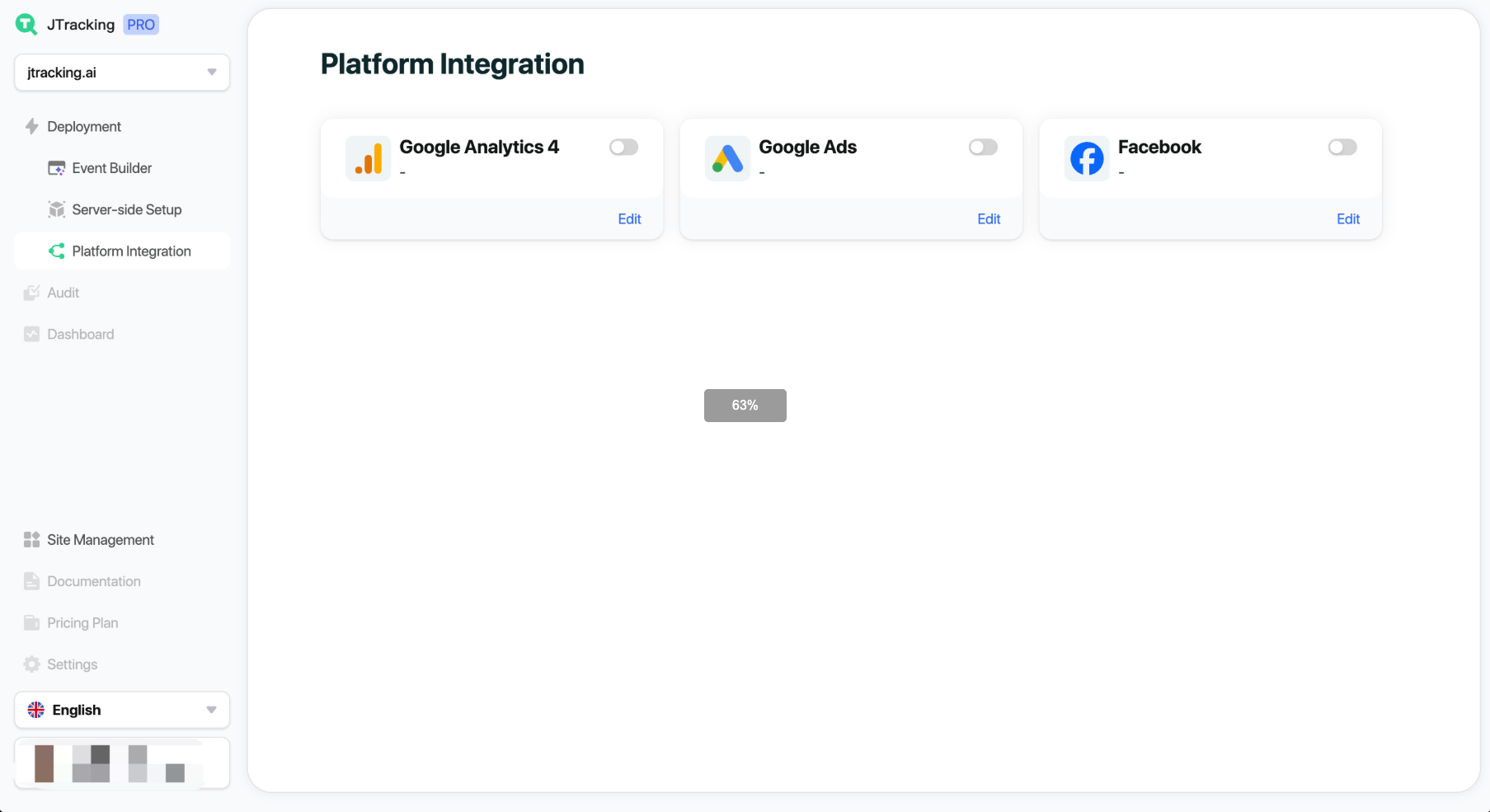Click the Google Analytics 4 icon
The height and width of the screenshot is (812, 1490).
click(x=368, y=158)
